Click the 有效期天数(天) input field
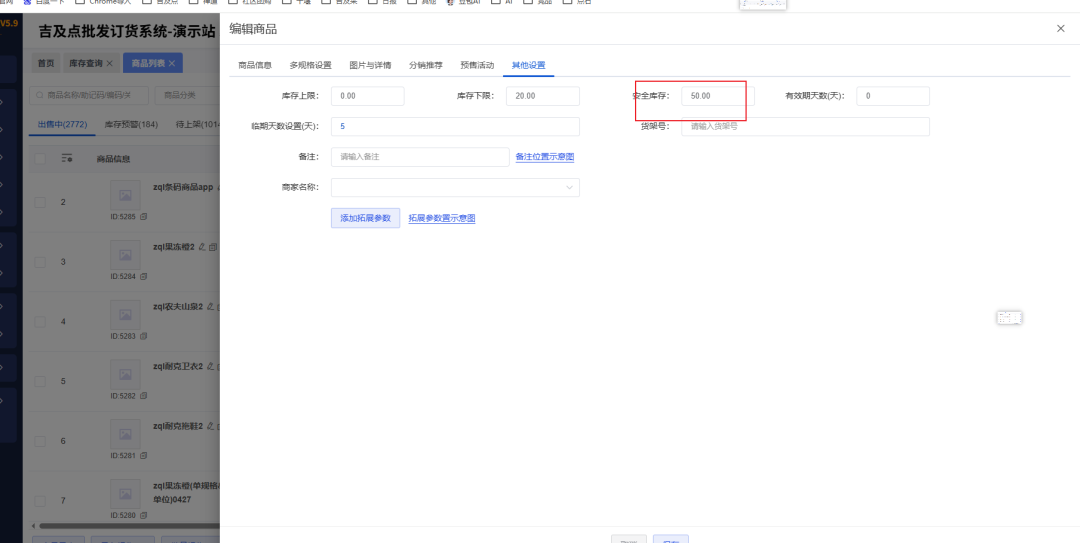Image resolution: width=1080 pixels, height=543 pixels. (893, 96)
